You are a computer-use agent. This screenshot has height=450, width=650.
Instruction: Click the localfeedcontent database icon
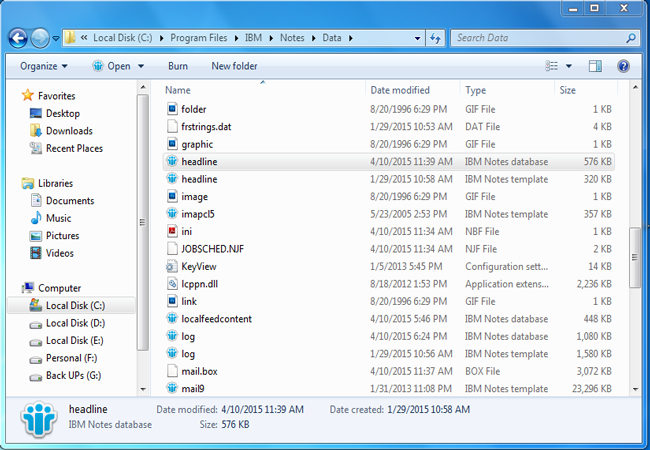click(x=172, y=319)
